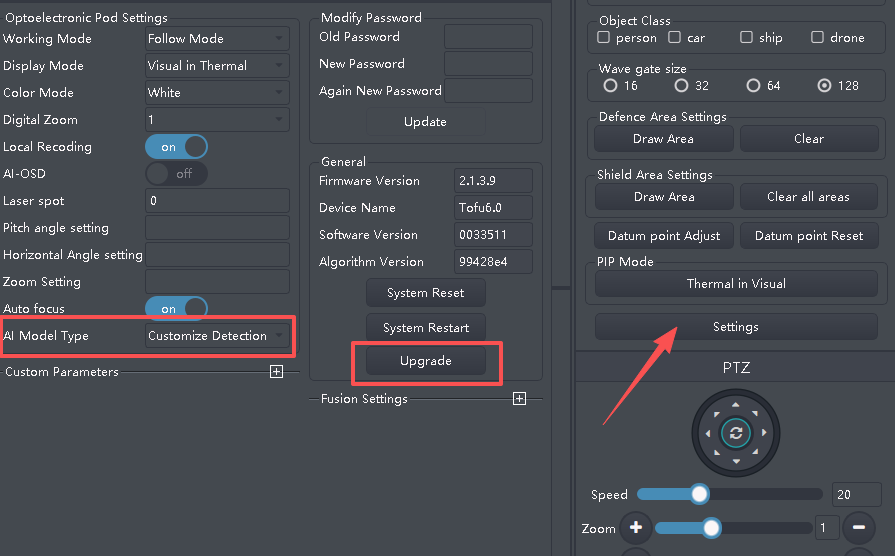Check the drone object class checkbox

[x=817, y=37]
